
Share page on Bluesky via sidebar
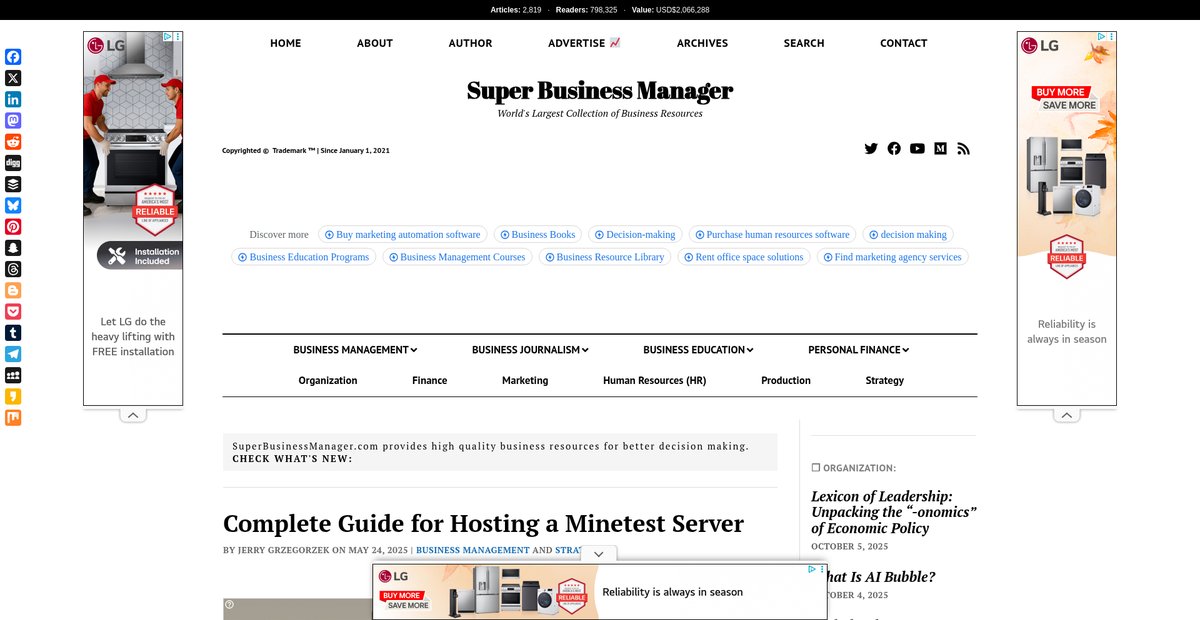(x=13, y=205)
